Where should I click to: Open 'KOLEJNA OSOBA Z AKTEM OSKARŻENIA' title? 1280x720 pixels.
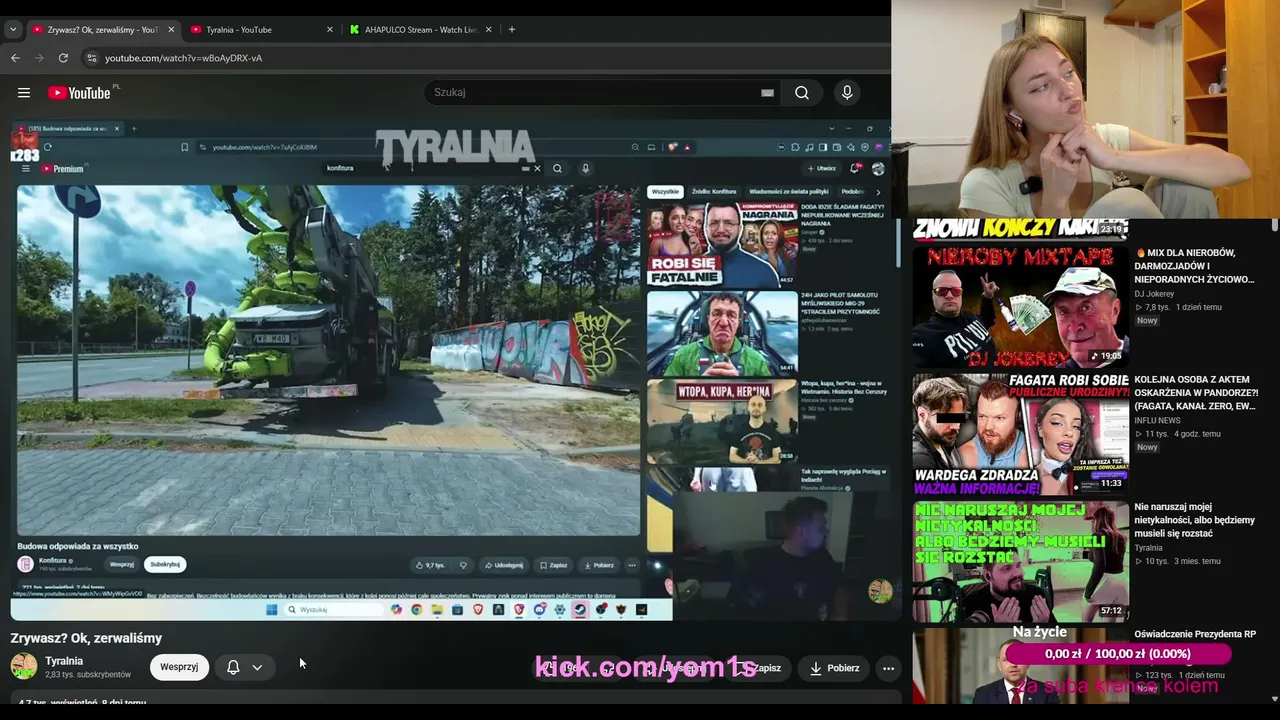pyautogui.click(x=1196, y=393)
